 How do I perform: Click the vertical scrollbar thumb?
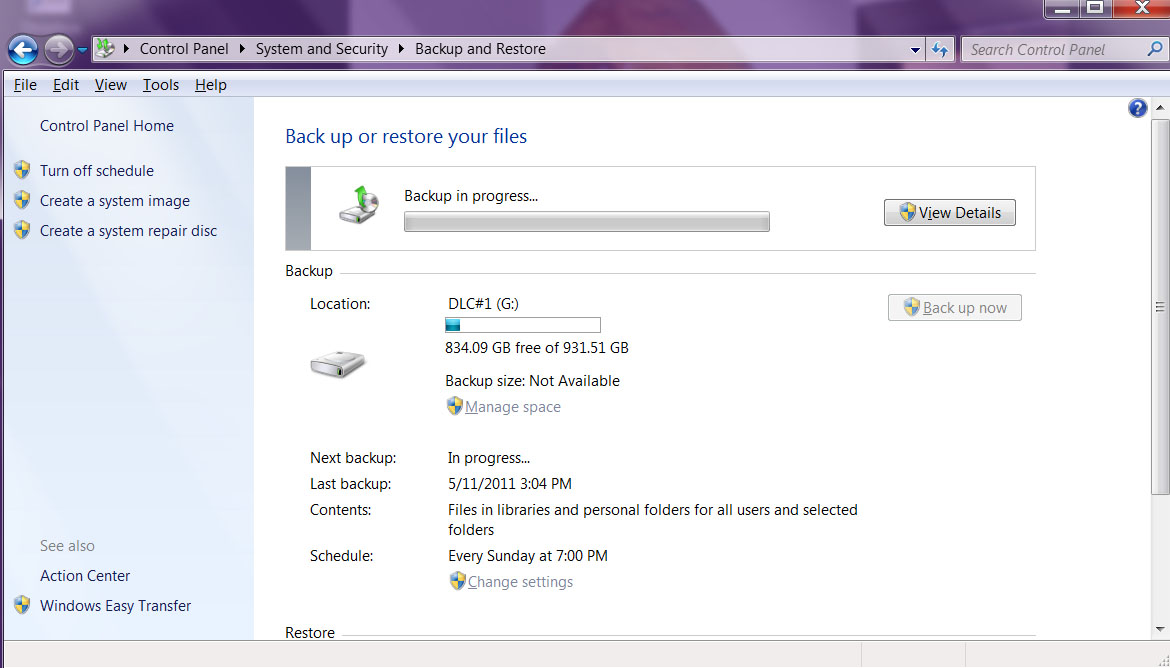[1160, 307]
